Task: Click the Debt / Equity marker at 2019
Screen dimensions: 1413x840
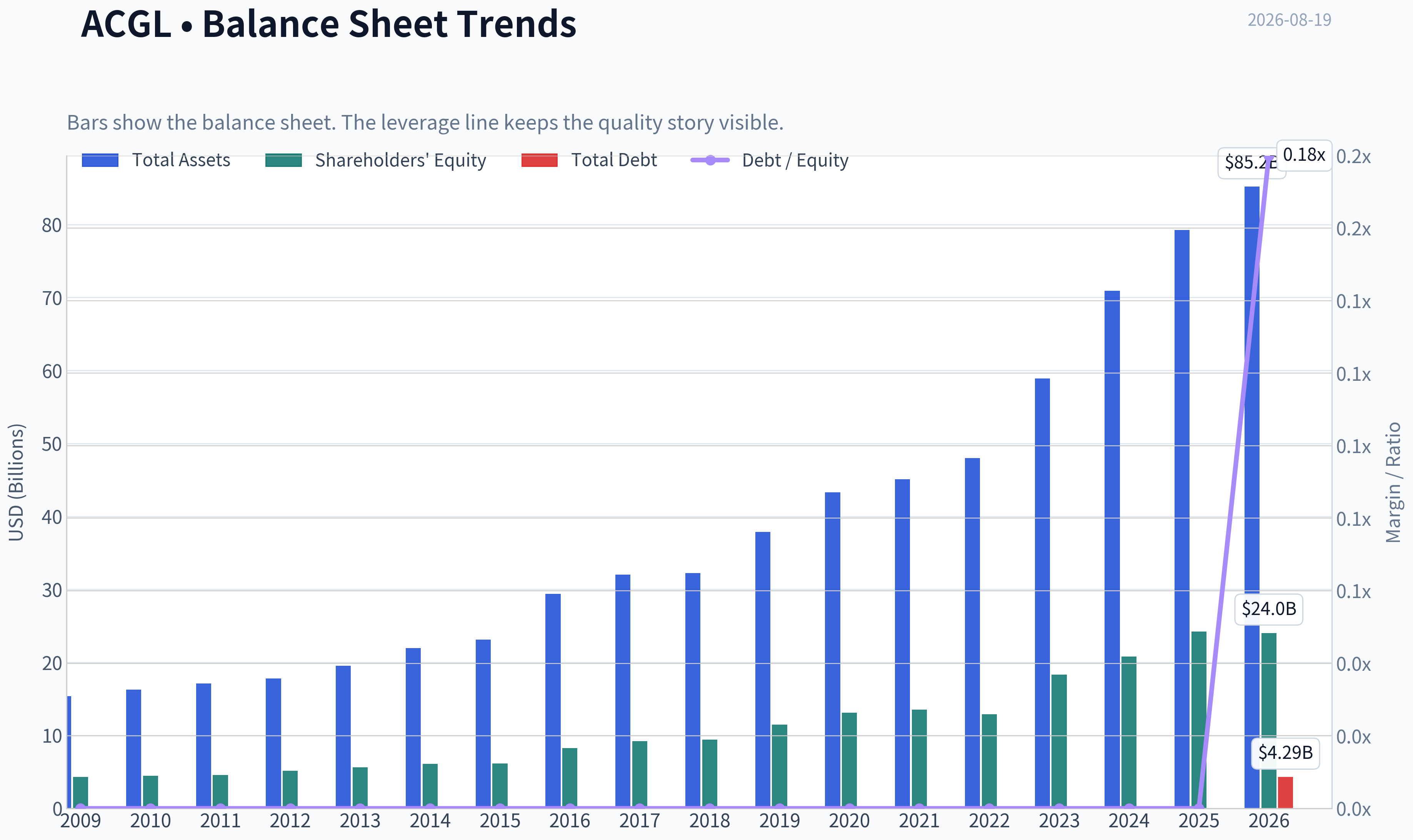Action: click(x=779, y=808)
